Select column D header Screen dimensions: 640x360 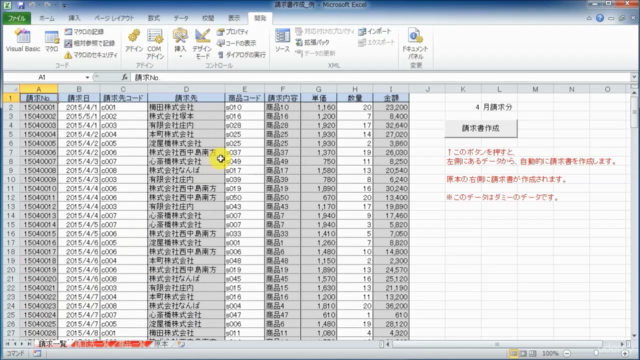point(186,89)
